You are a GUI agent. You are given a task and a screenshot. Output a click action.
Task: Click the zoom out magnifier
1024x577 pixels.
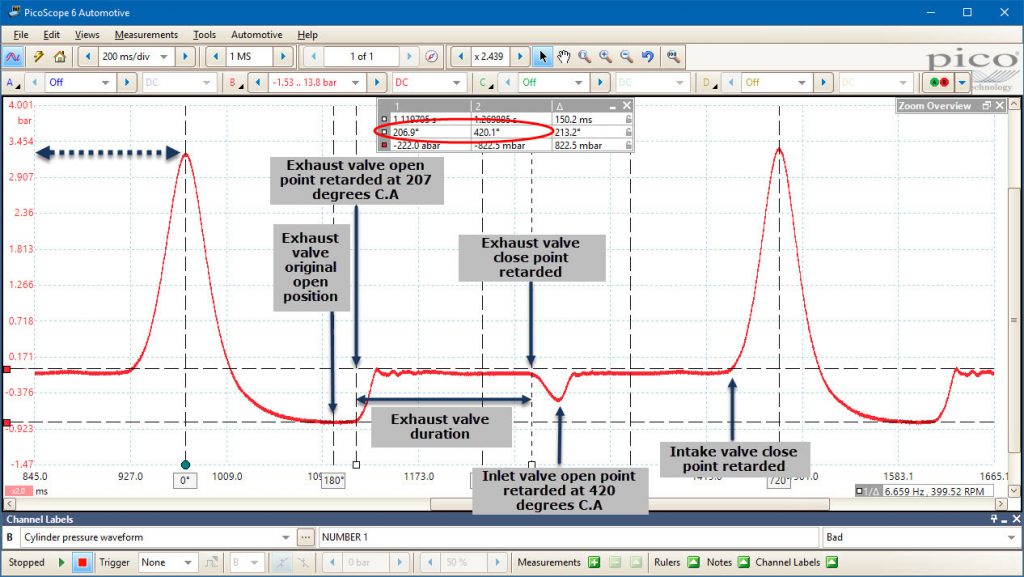(x=626, y=57)
